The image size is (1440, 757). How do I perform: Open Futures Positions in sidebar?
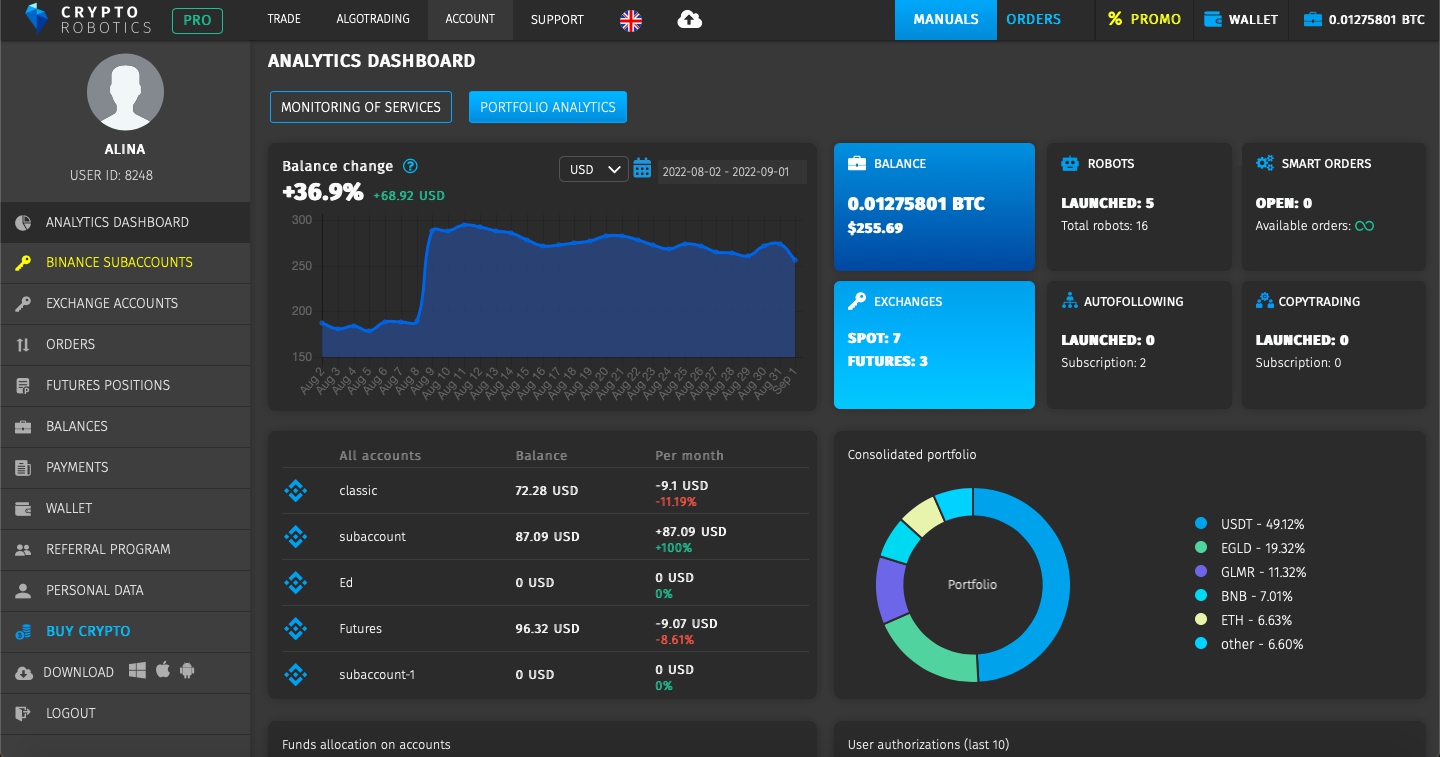point(125,385)
